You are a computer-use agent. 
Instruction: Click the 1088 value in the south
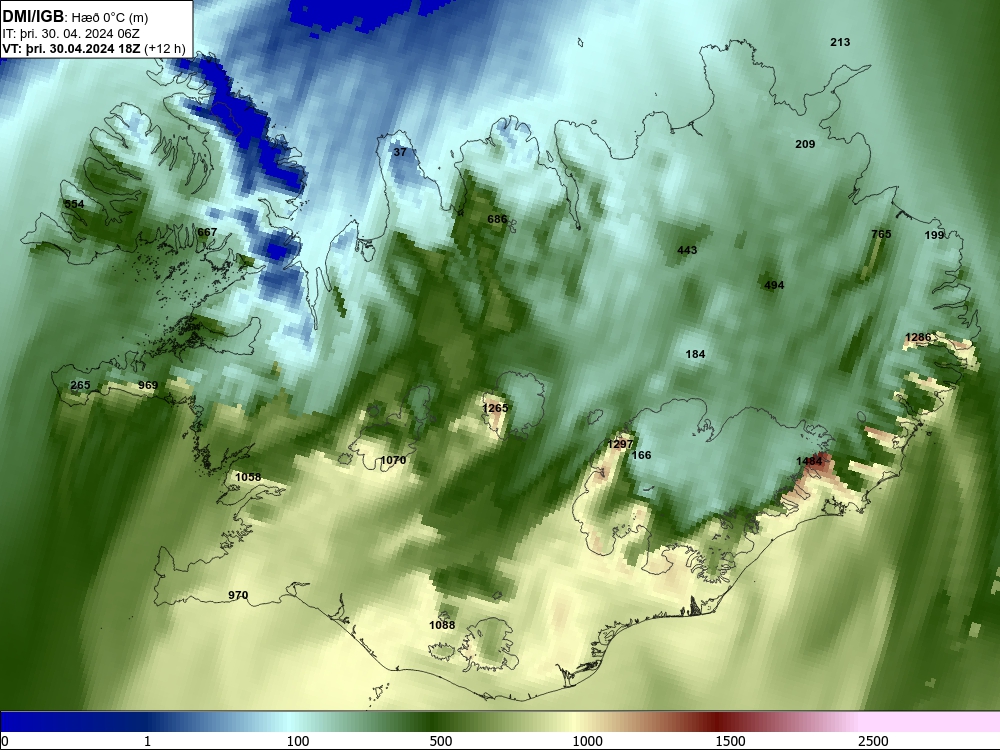442,625
